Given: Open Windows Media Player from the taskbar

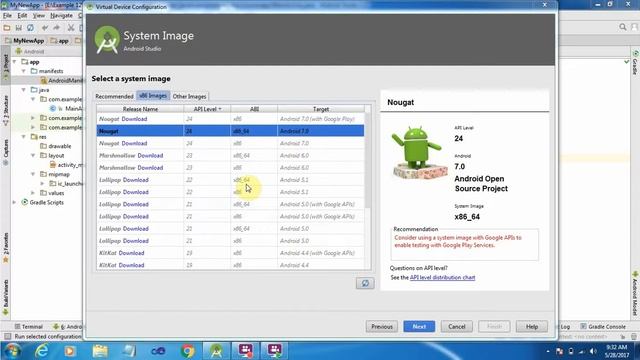Looking at the screenshot, I should pos(70,351).
